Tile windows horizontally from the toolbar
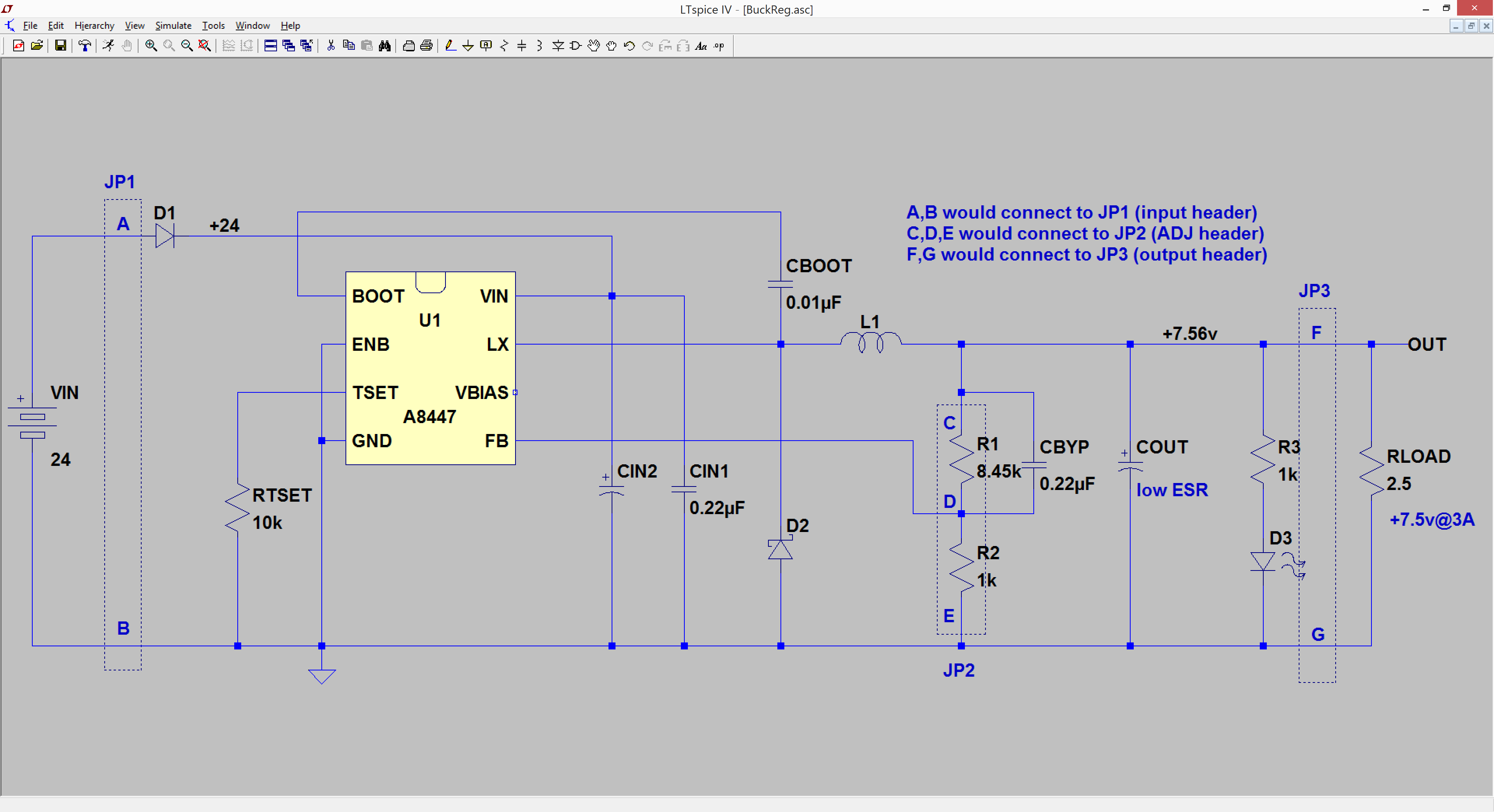Image resolution: width=1494 pixels, height=812 pixels. (x=270, y=46)
